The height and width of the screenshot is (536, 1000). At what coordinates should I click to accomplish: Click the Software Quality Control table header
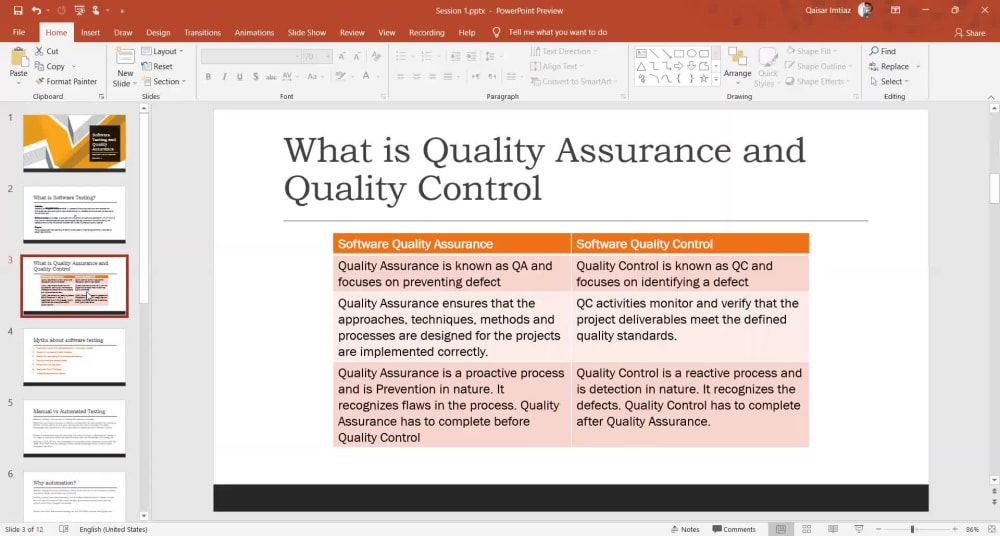[x=690, y=244]
